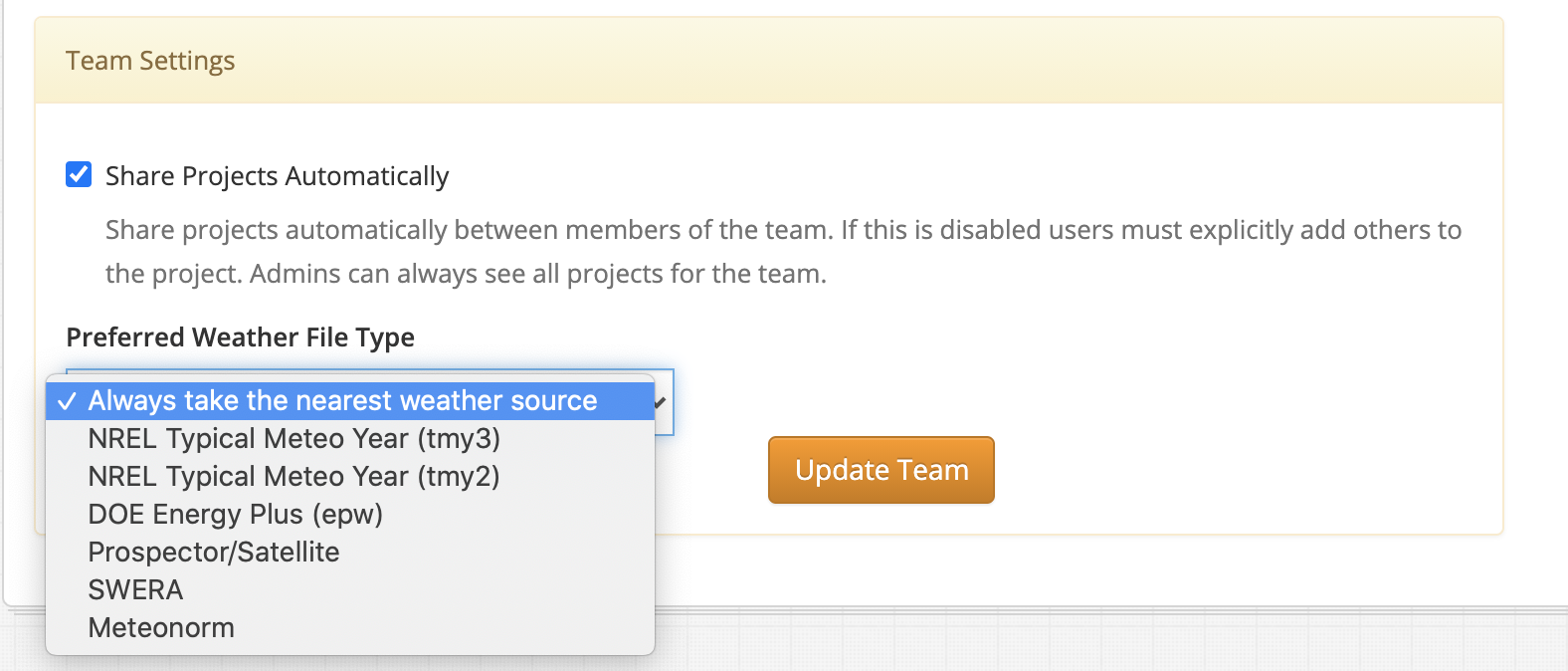Click the checkmark beside the selected option
The image size is (1568, 671).
[67, 401]
